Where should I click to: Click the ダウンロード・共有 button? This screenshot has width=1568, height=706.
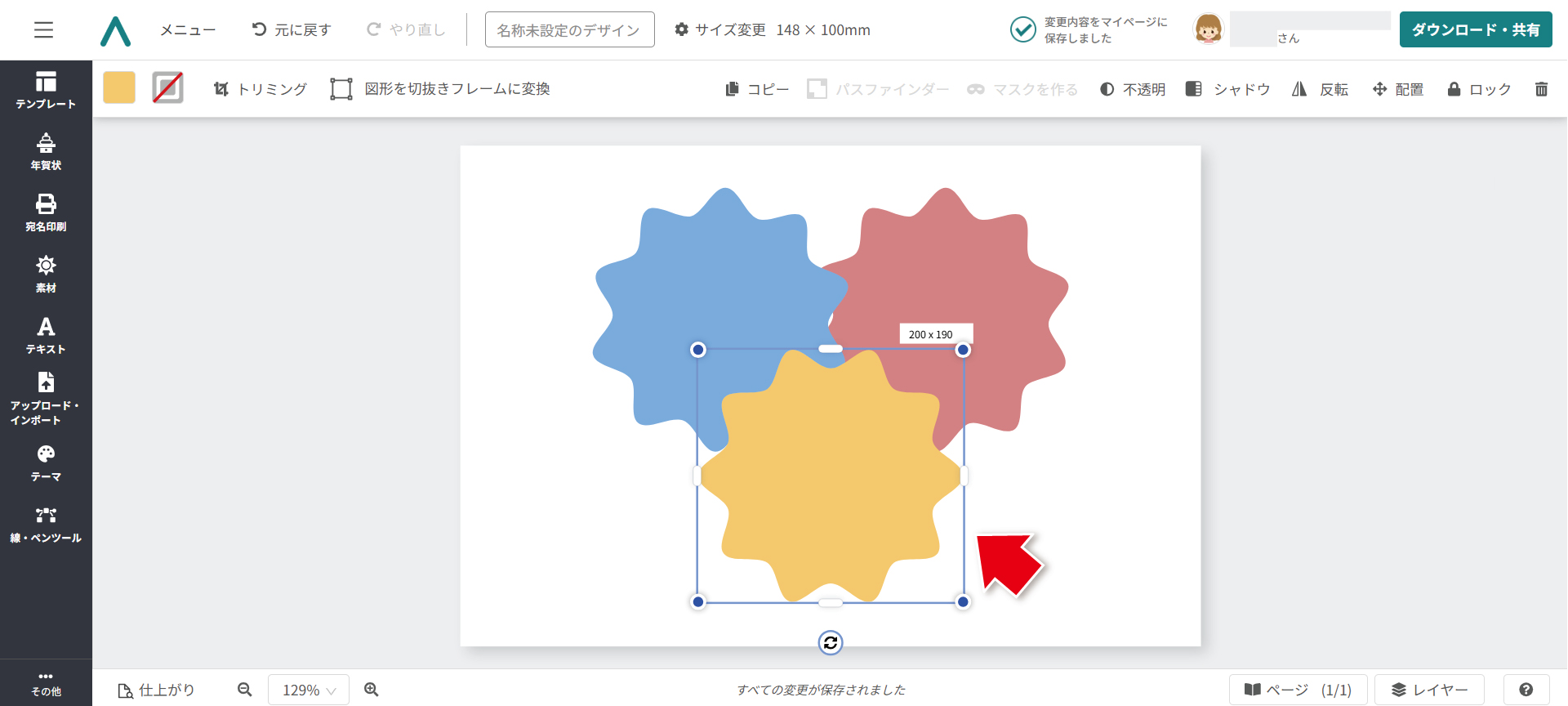(1475, 30)
